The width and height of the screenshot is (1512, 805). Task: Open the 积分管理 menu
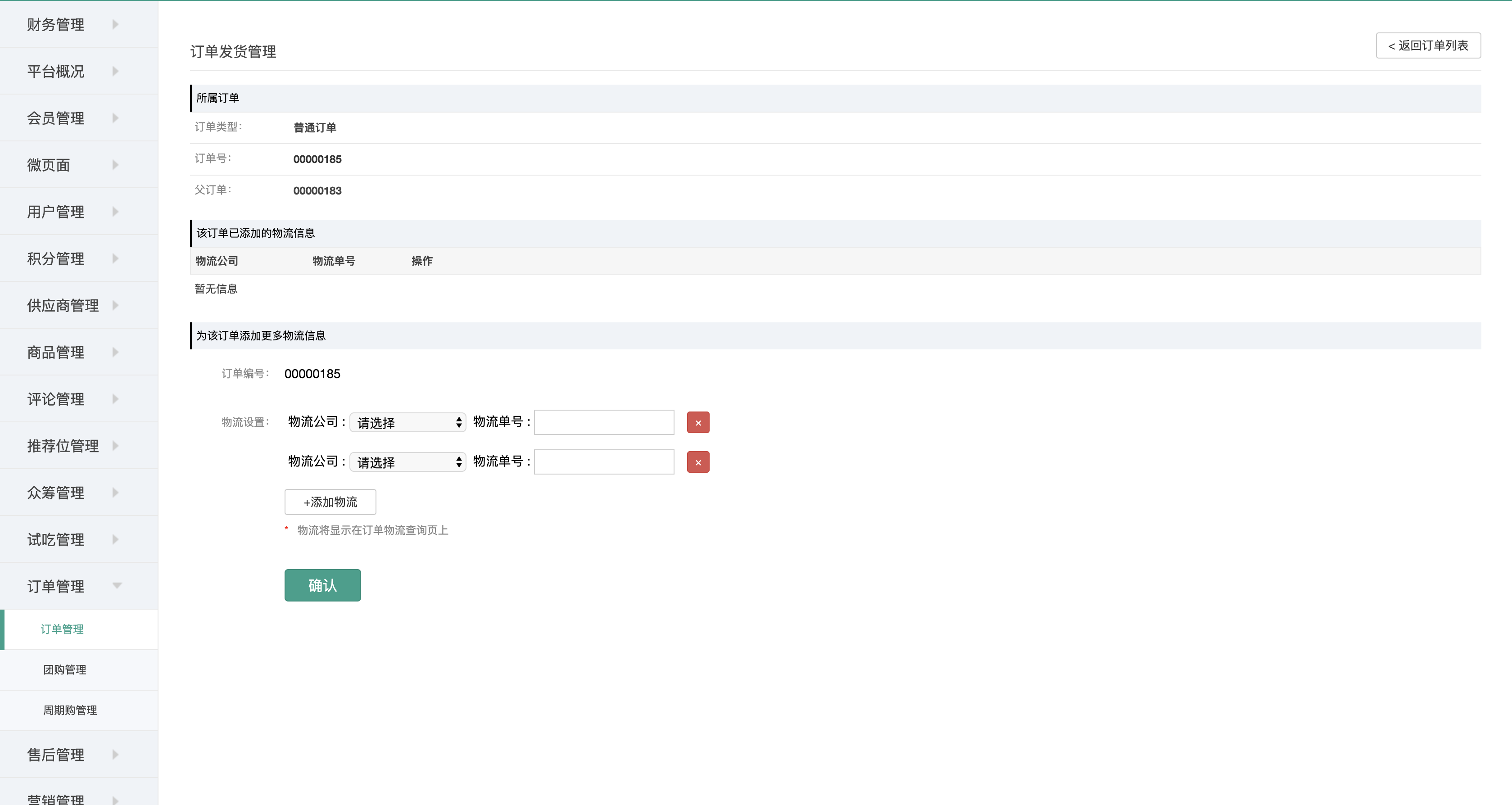[79, 258]
